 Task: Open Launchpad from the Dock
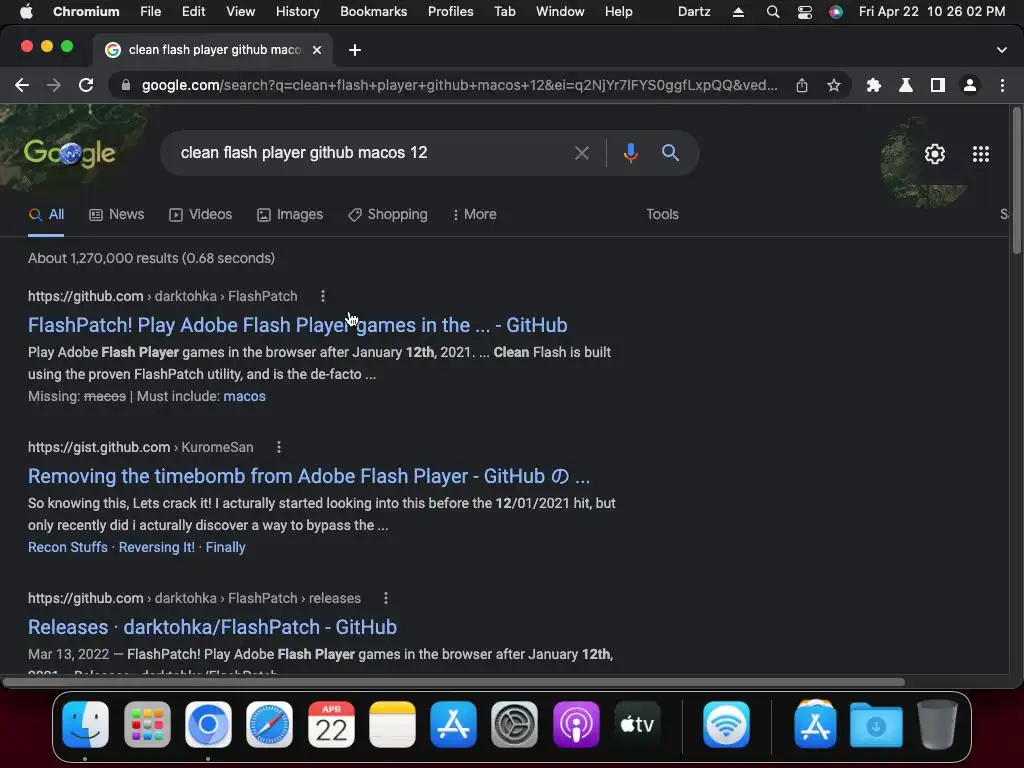click(147, 724)
